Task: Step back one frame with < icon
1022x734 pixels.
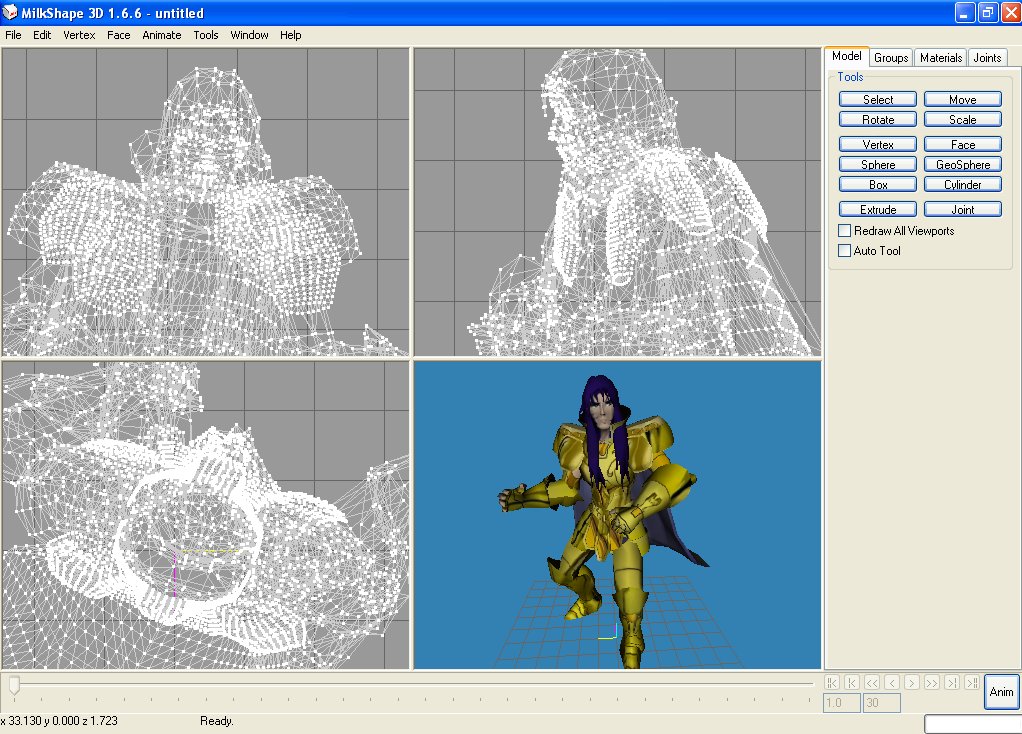Action: 892,683
